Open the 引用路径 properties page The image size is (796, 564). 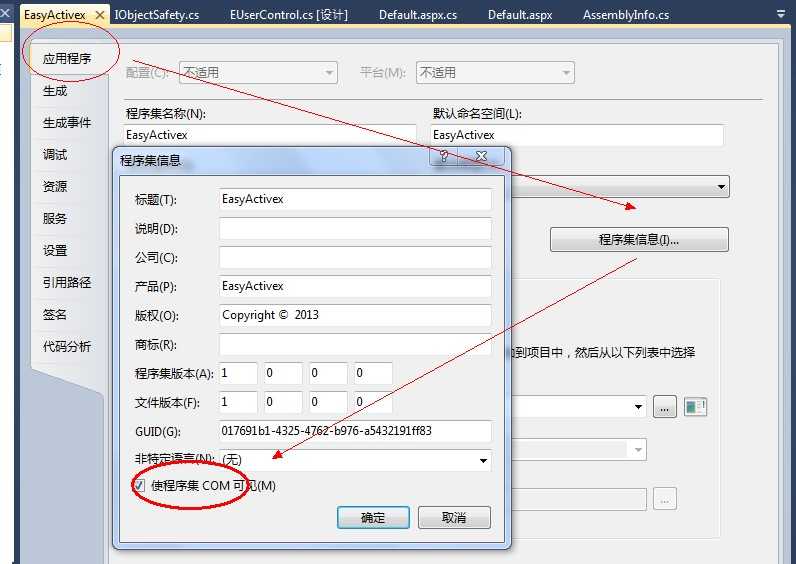tap(67, 283)
